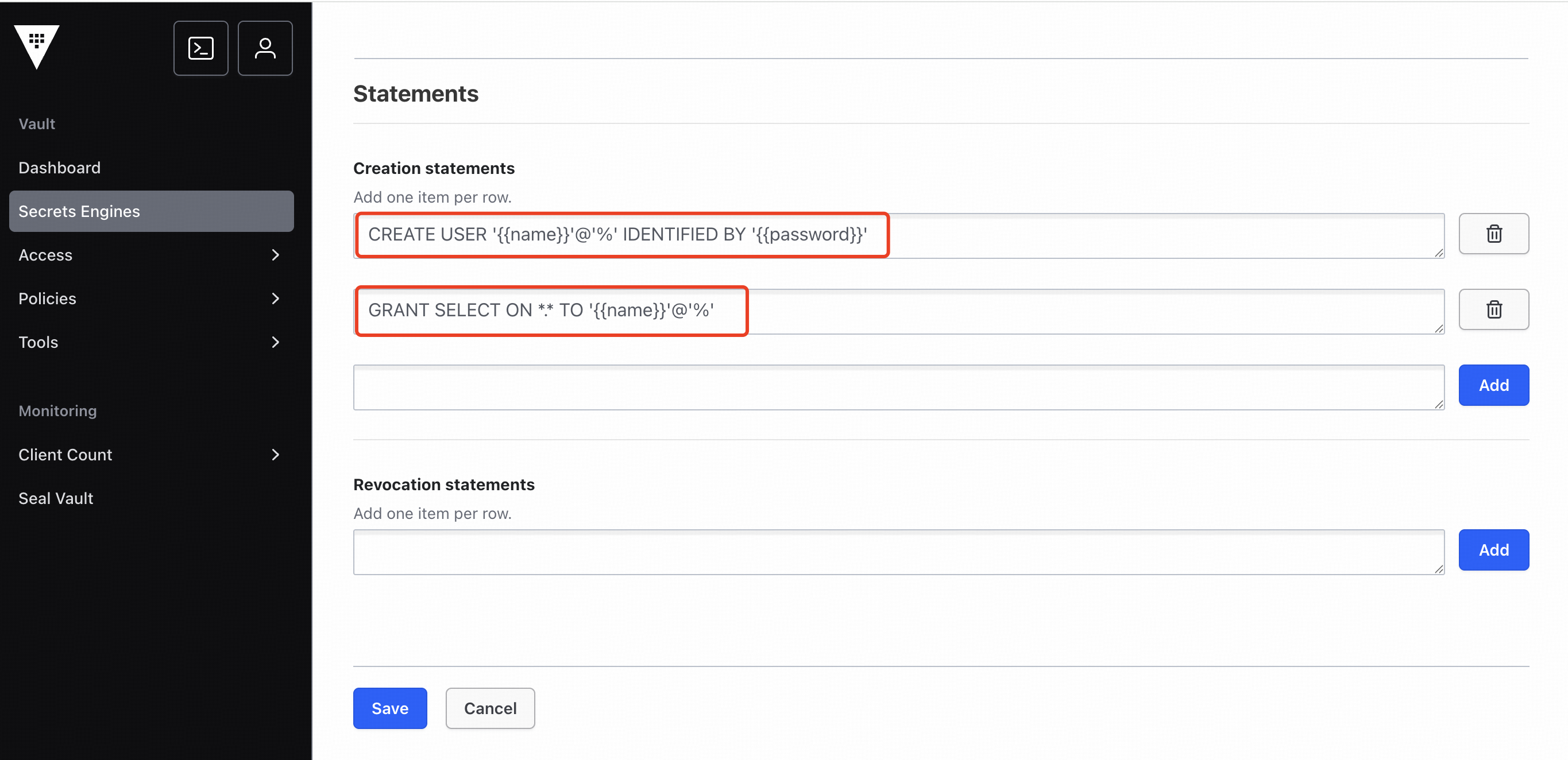Go to Dashboard in sidebar
The image size is (1568, 760).
click(x=60, y=168)
